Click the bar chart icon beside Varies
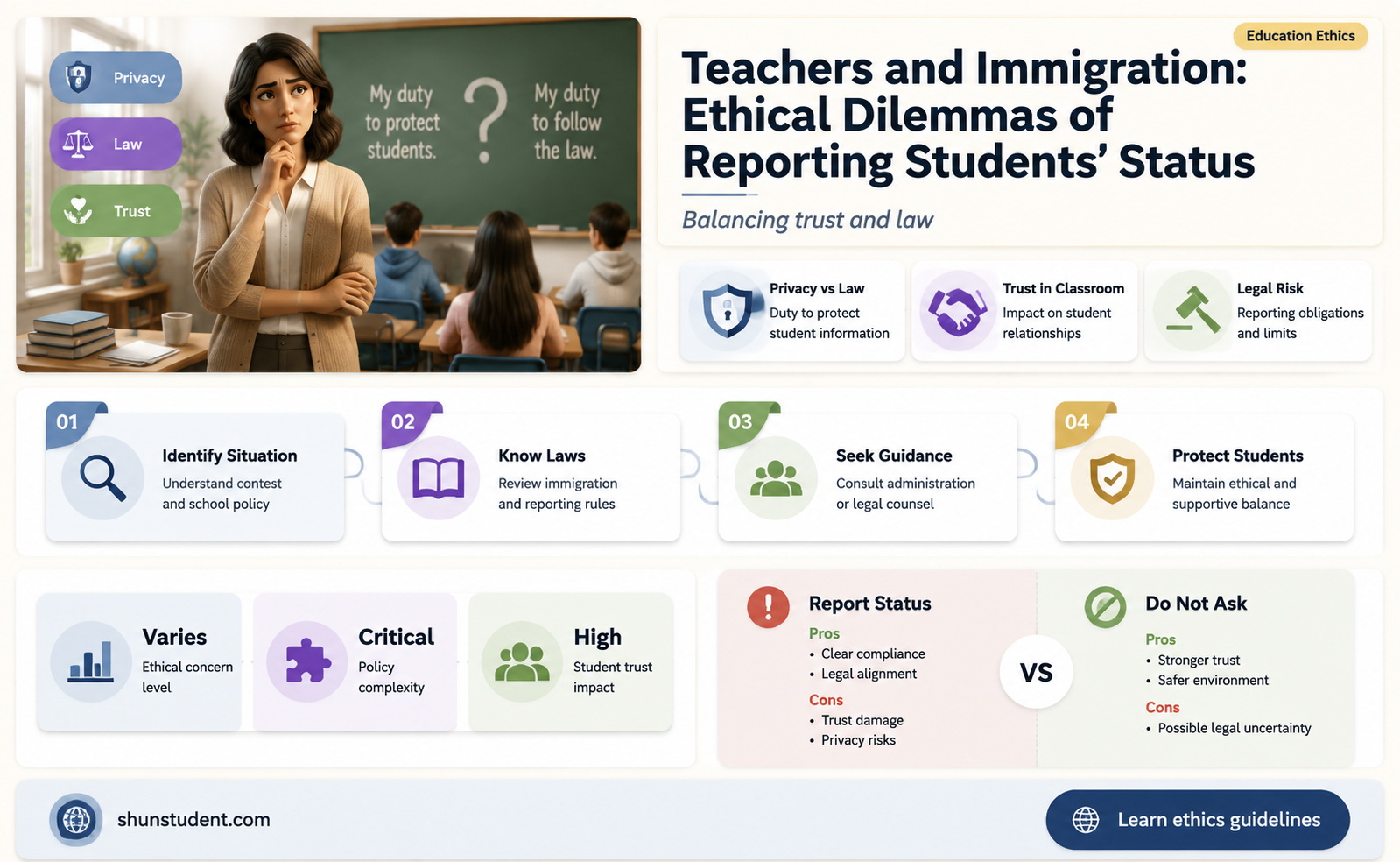The image size is (1400, 862). coord(91,661)
